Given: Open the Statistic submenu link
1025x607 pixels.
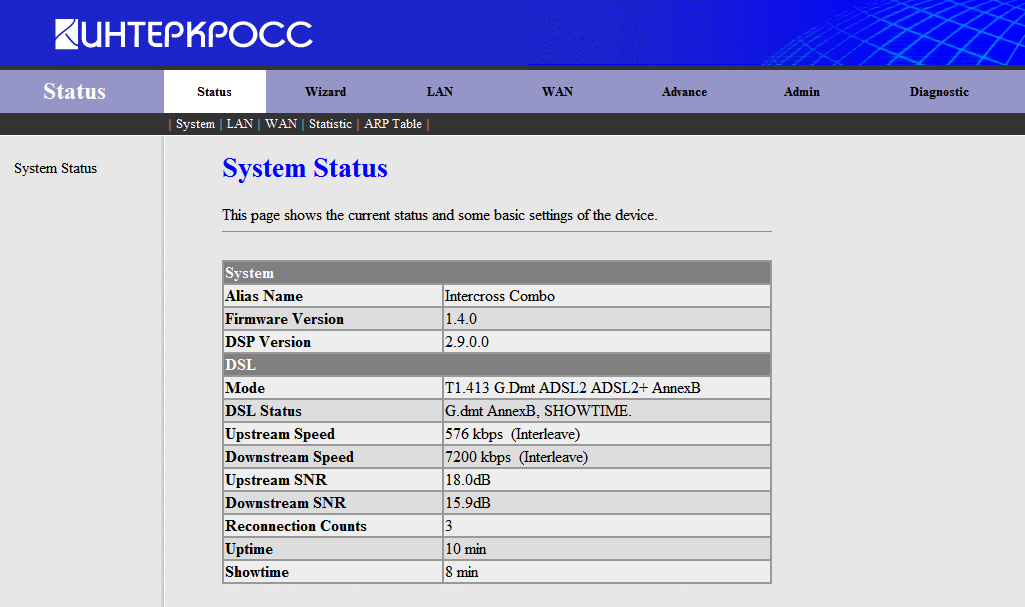Looking at the screenshot, I should pos(330,124).
